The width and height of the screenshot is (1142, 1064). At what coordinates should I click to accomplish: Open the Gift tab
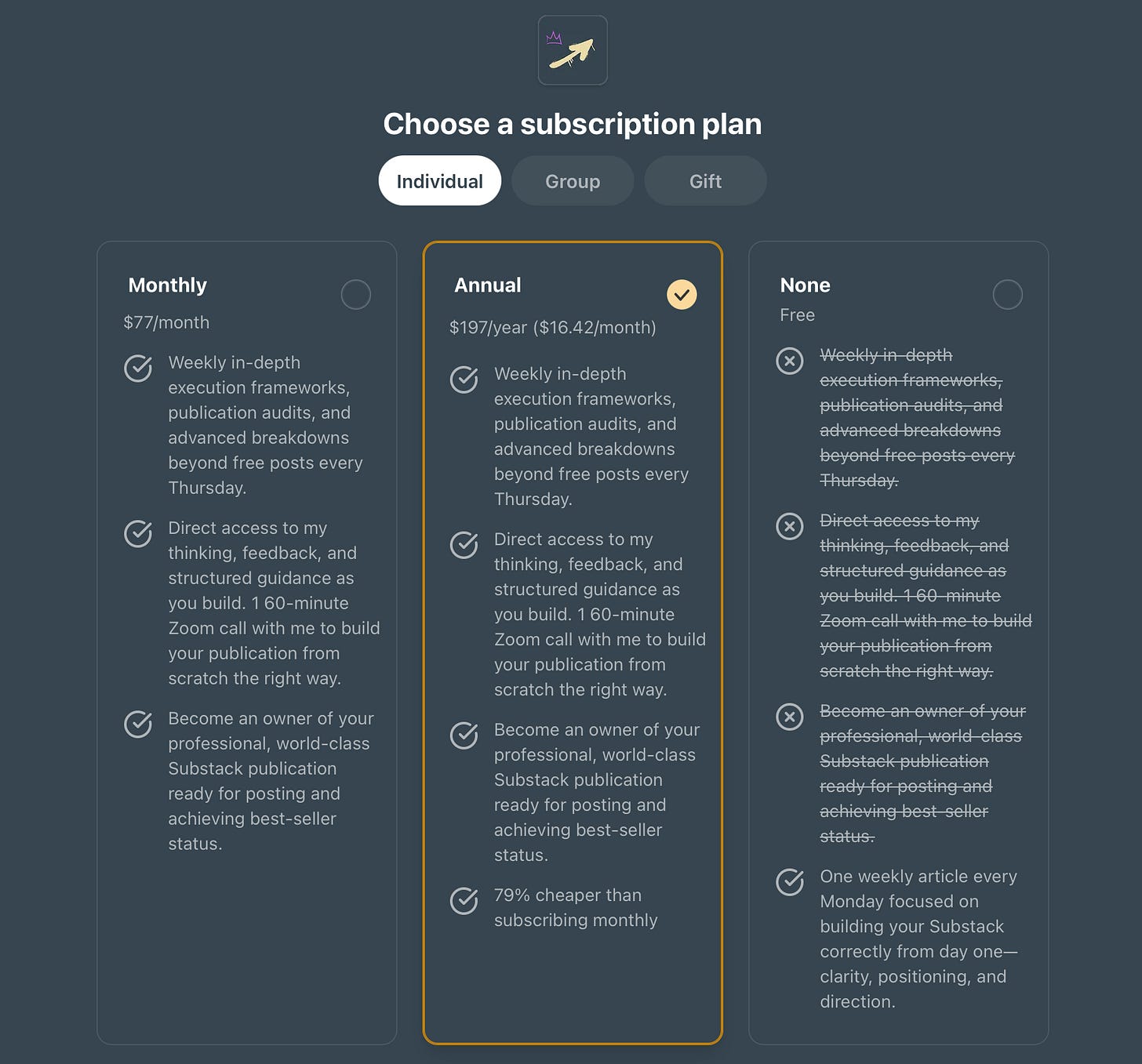[x=705, y=181]
